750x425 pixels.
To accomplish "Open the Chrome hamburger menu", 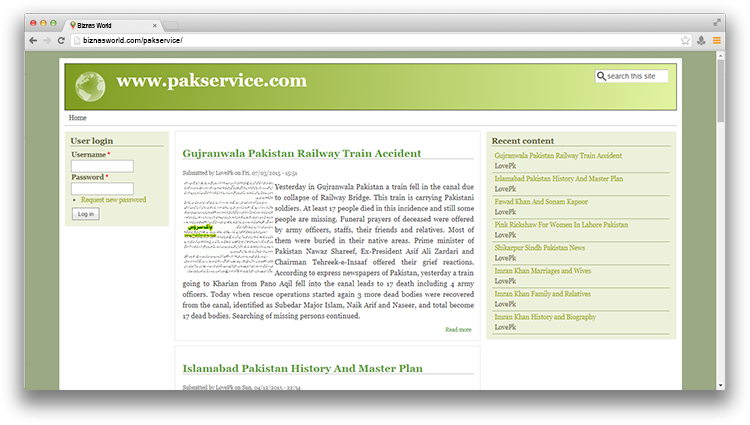I will [716, 40].
